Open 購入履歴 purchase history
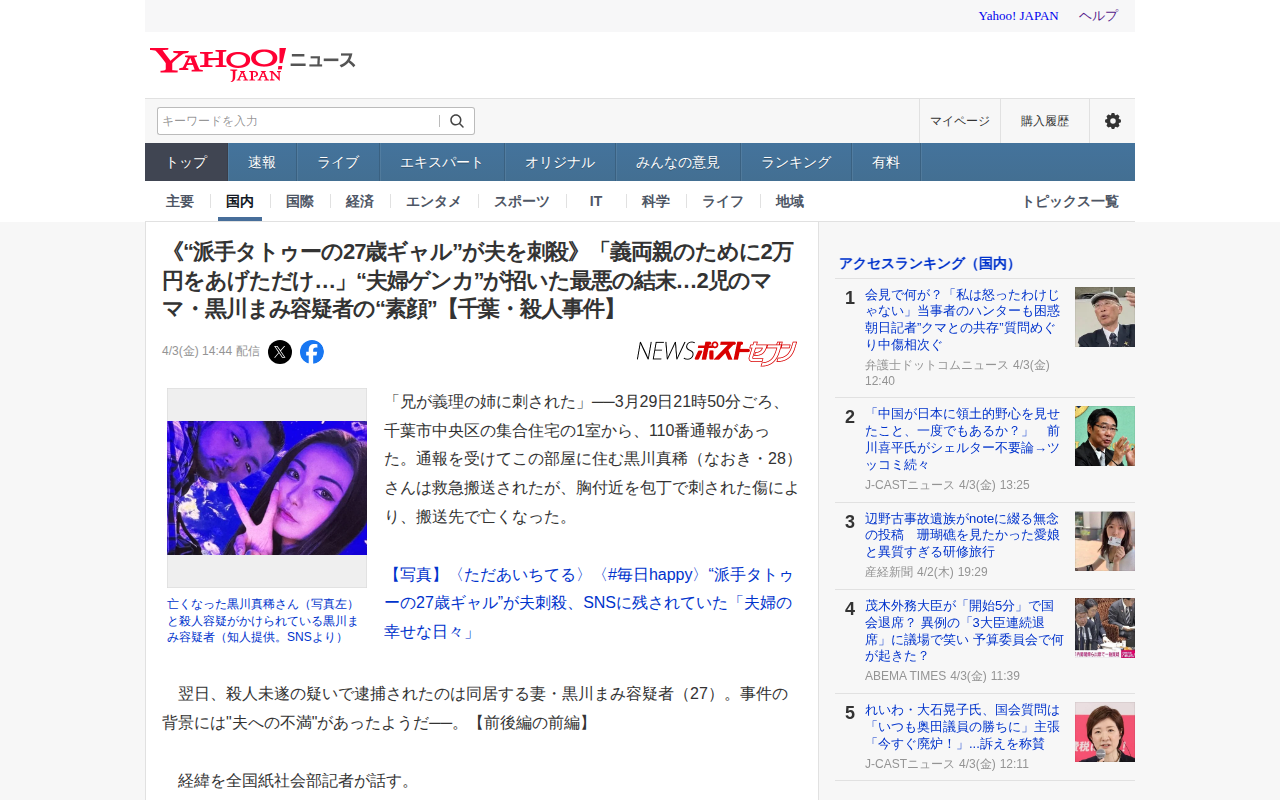Screen dimensions: 1280x800 pyautogui.click(x=1045, y=121)
